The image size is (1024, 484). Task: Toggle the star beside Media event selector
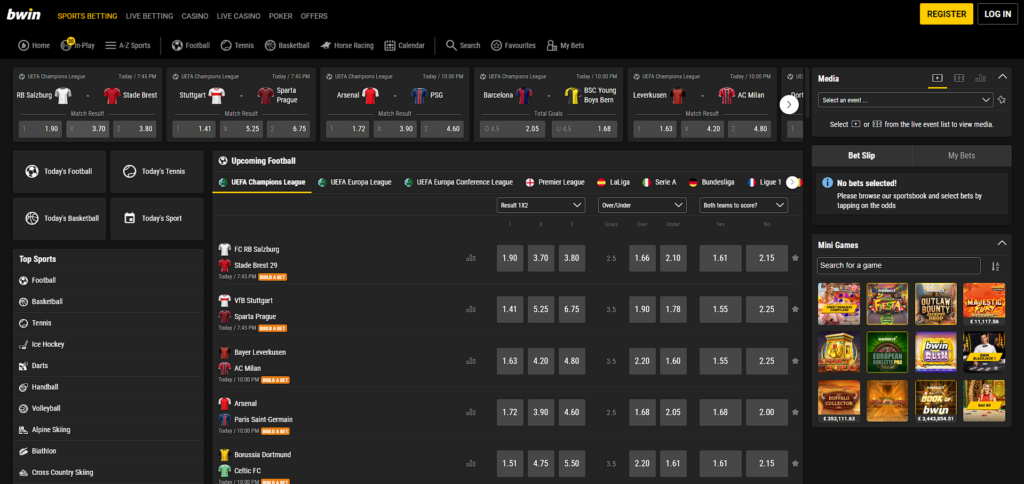[x=1001, y=100]
